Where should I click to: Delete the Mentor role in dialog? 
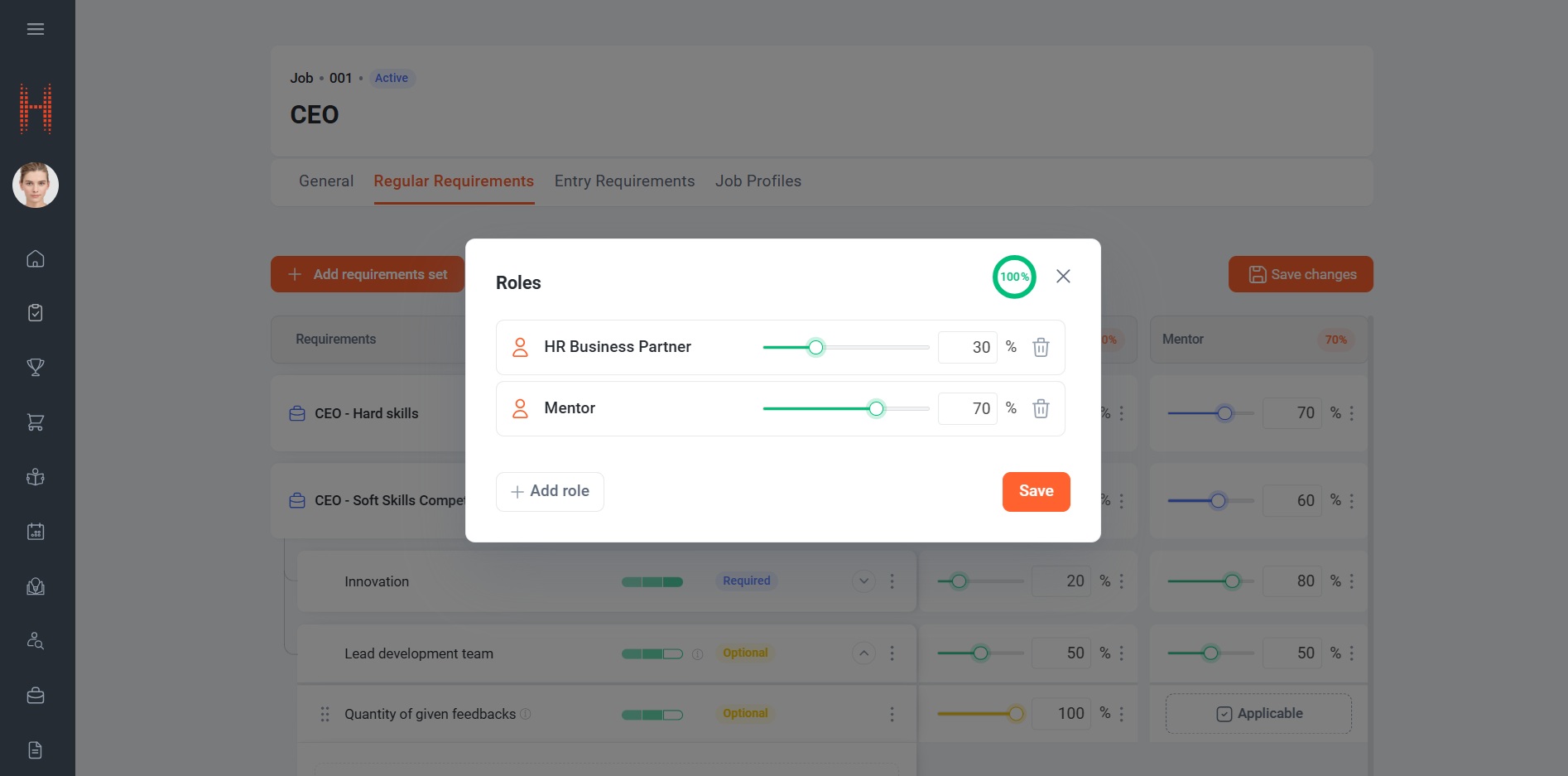(1041, 408)
